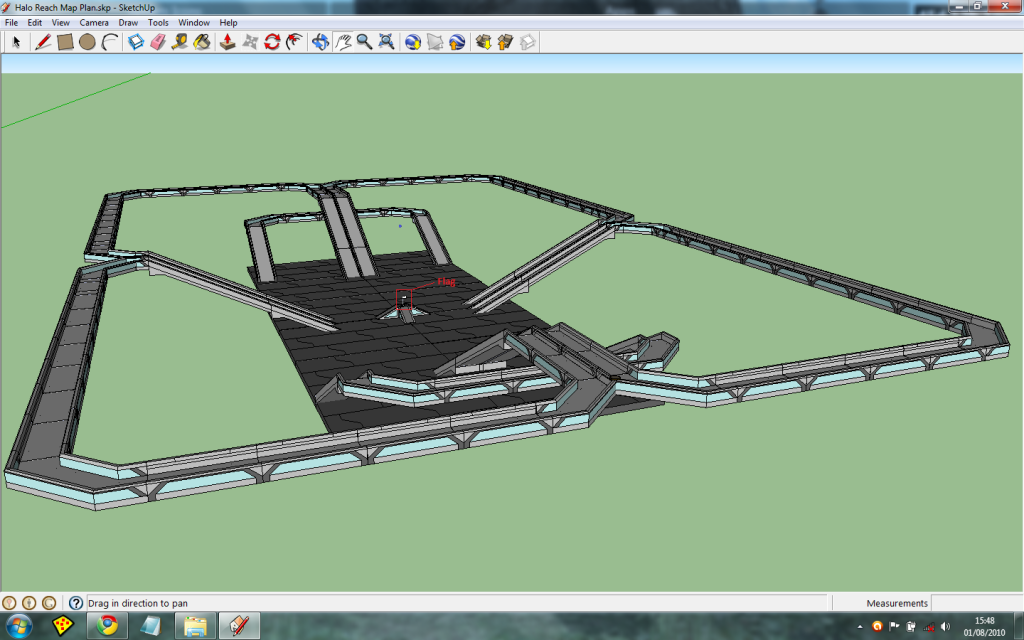1024x640 pixels.
Task: Choose the Tape Measure tool
Action: (x=180, y=42)
